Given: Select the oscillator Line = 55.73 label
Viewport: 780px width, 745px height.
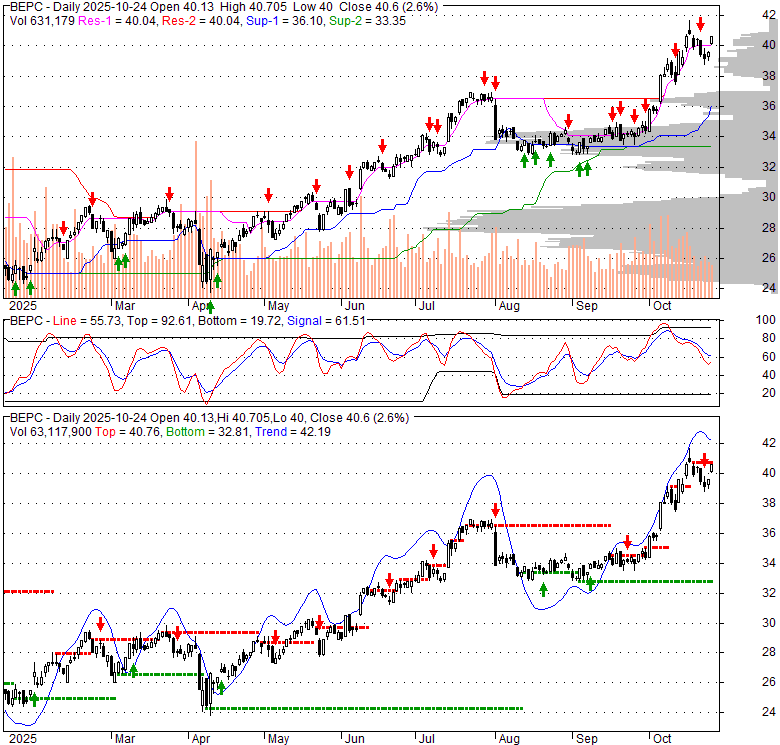Looking at the screenshot, I should (87, 321).
